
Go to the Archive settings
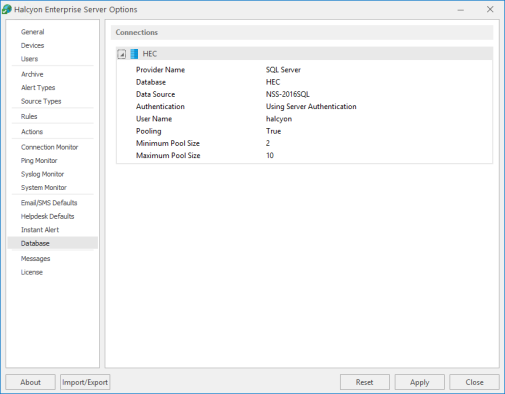coord(32,74)
